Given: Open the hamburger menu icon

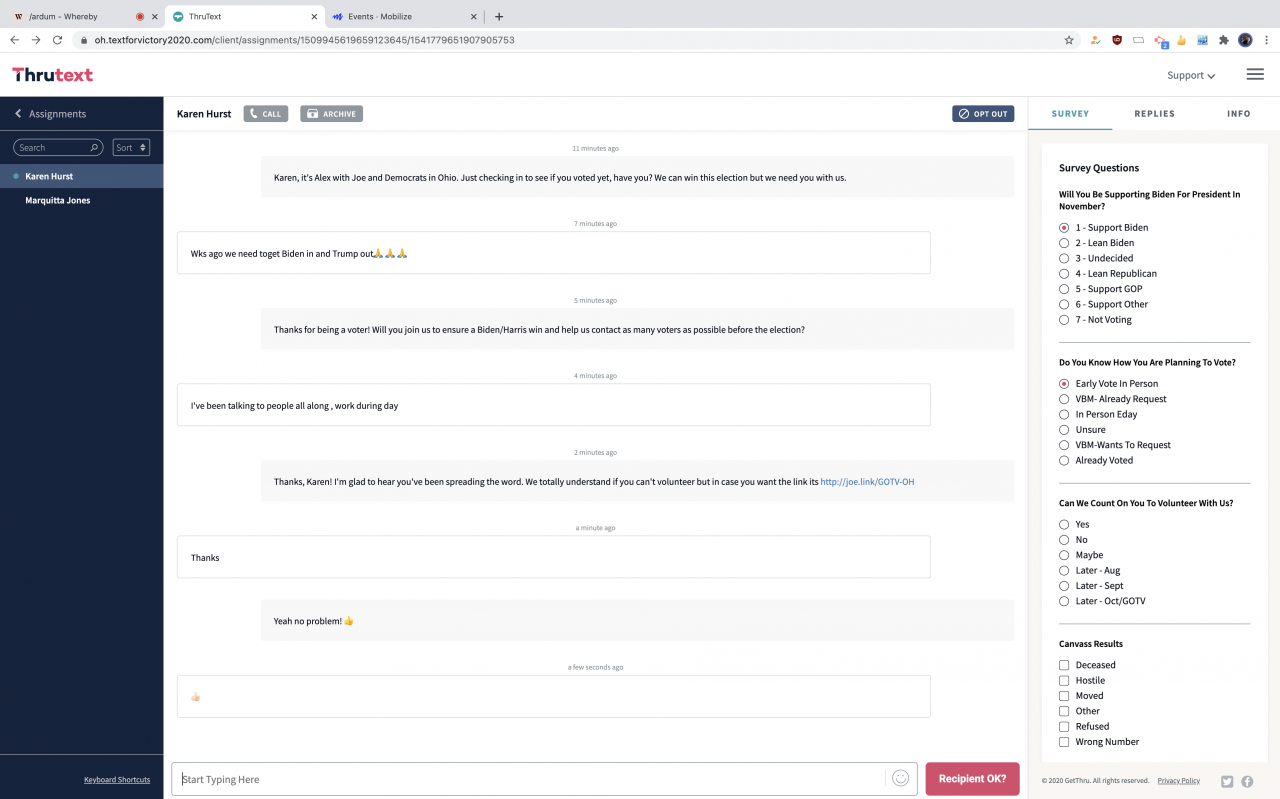Looking at the screenshot, I should 1255,74.
